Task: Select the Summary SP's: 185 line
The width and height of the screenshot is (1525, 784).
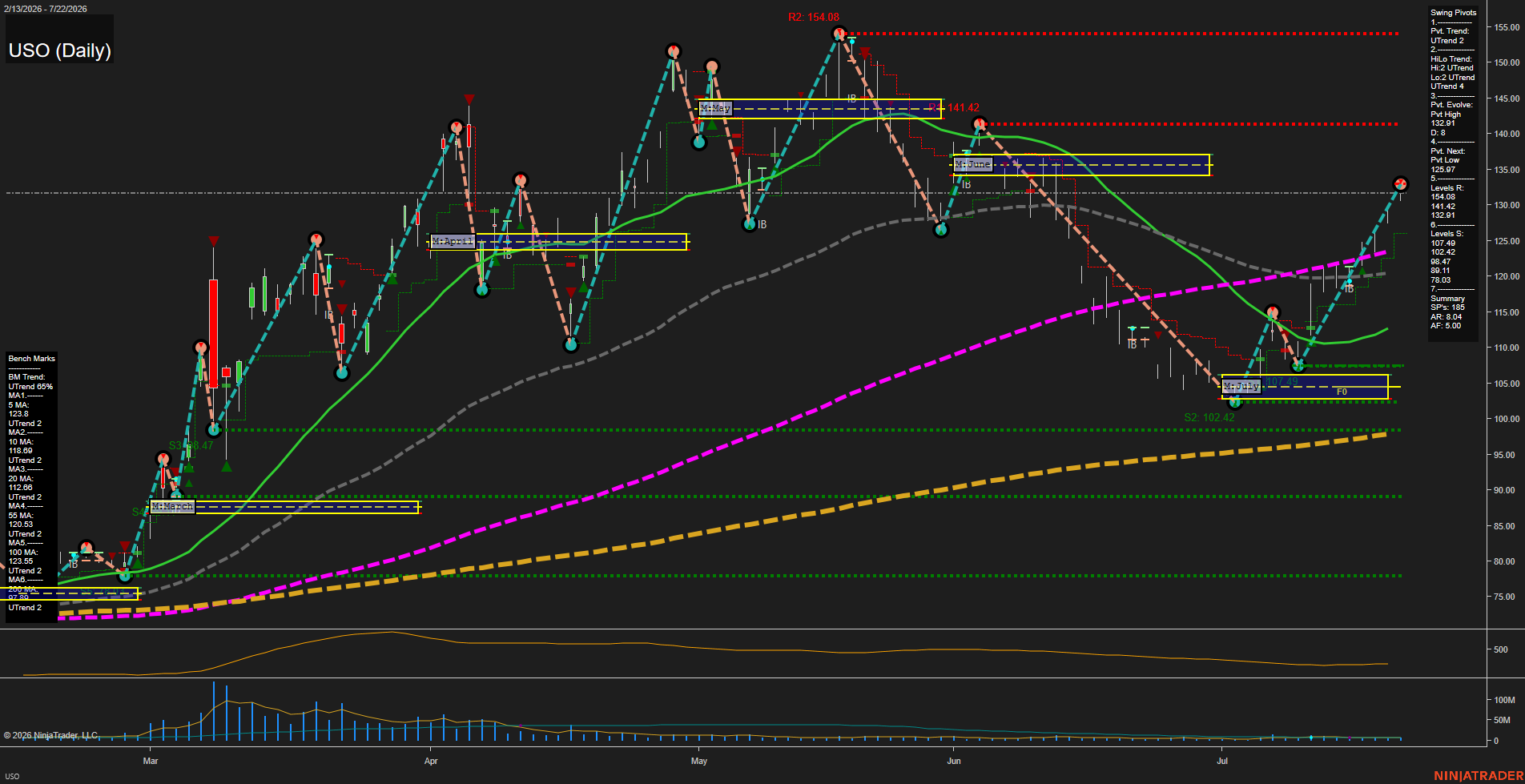Action: (1448, 308)
